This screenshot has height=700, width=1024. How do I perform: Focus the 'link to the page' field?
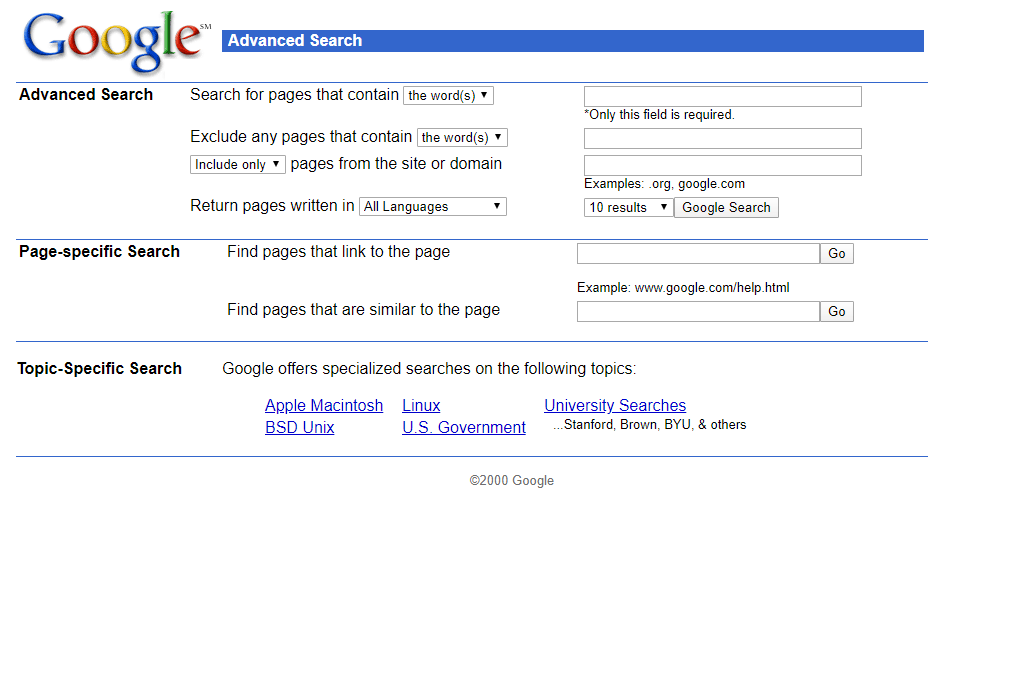(x=698, y=253)
